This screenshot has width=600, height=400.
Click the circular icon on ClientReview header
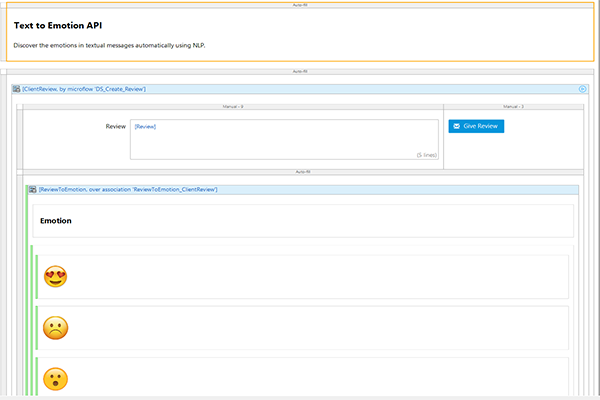pyautogui.click(x=583, y=89)
